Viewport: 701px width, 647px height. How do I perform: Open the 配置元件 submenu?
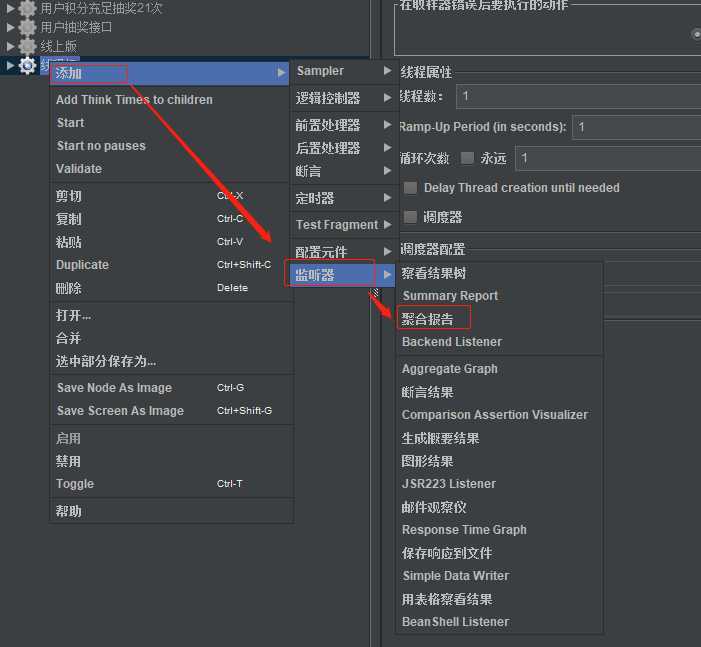pos(343,252)
